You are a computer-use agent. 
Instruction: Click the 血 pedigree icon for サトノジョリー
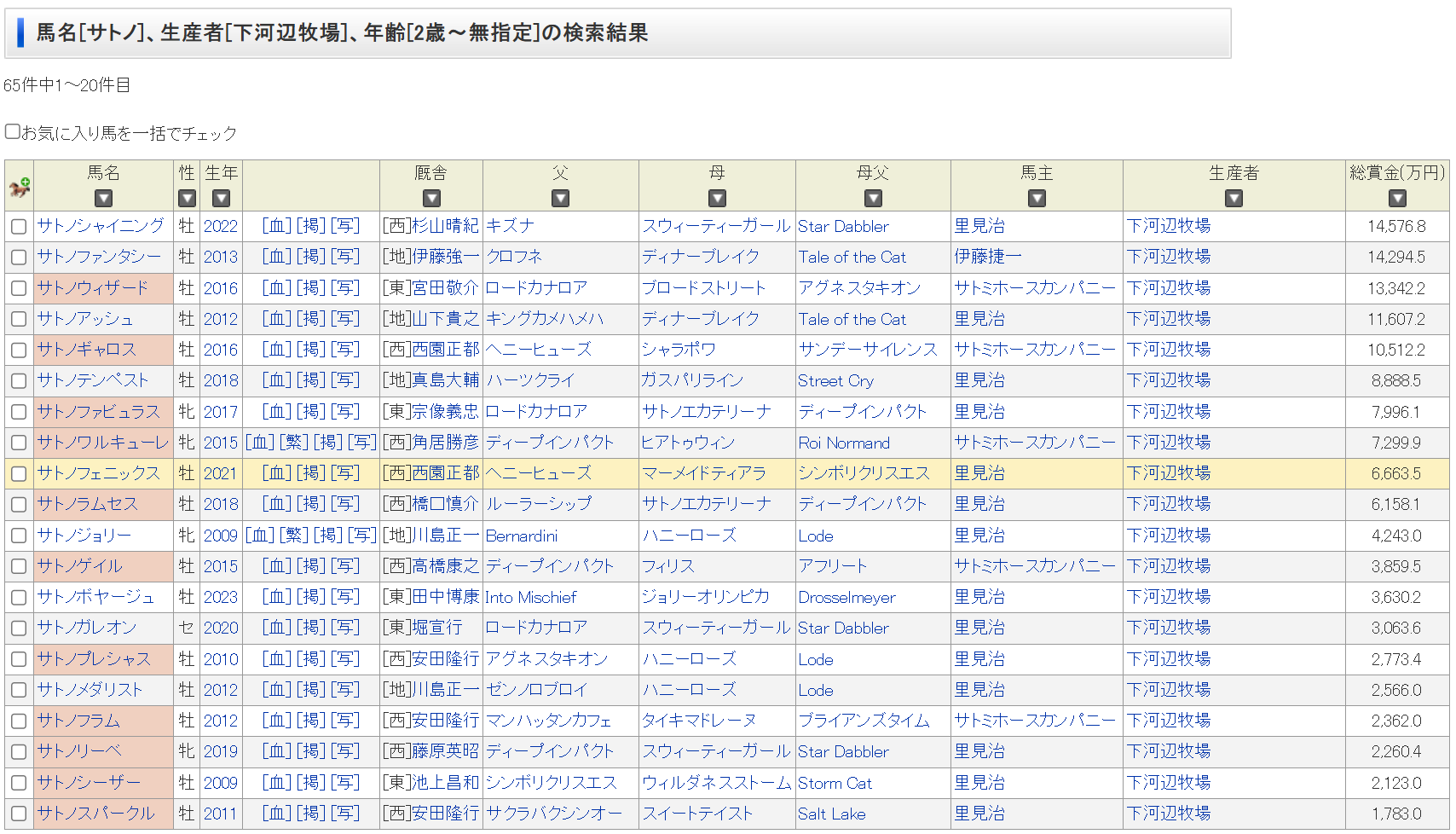tap(260, 536)
